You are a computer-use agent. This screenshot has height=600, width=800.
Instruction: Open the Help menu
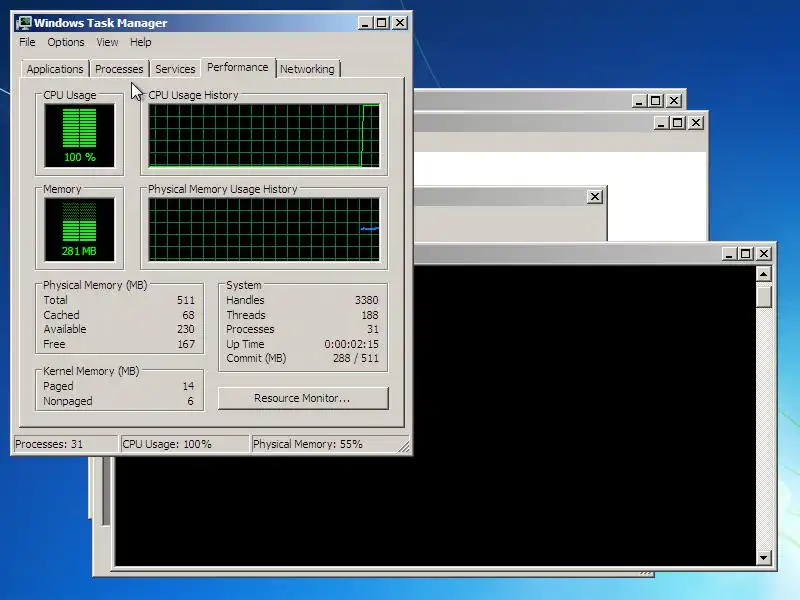pos(140,42)
